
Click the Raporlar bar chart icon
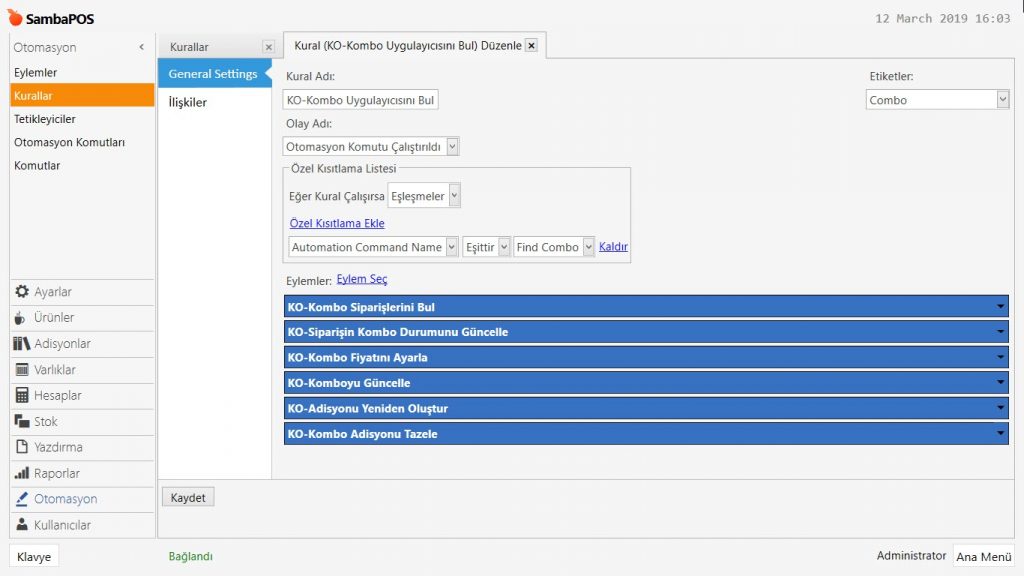(x=22, y=474)
